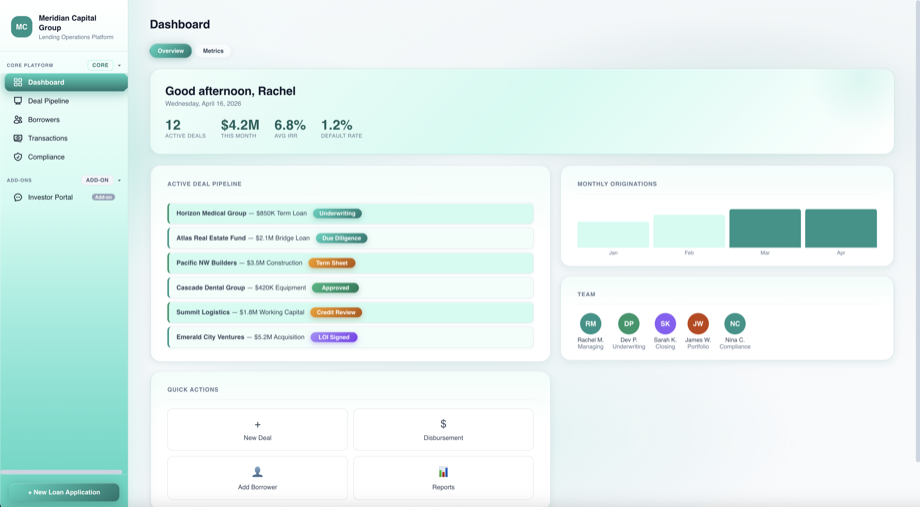Open the Cascade Dental Group deal
The image size is (920, 507).
(351, 288)
